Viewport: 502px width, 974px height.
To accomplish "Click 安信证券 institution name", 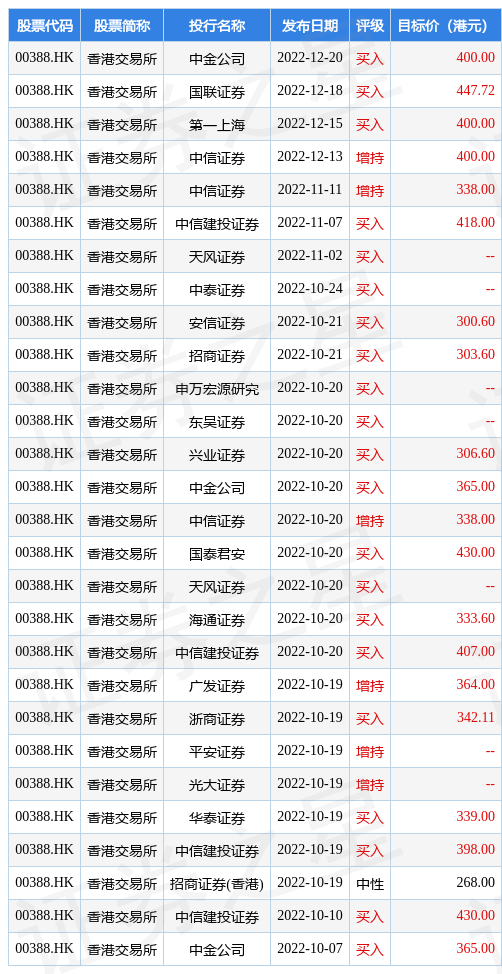I will tap(217, 322).
